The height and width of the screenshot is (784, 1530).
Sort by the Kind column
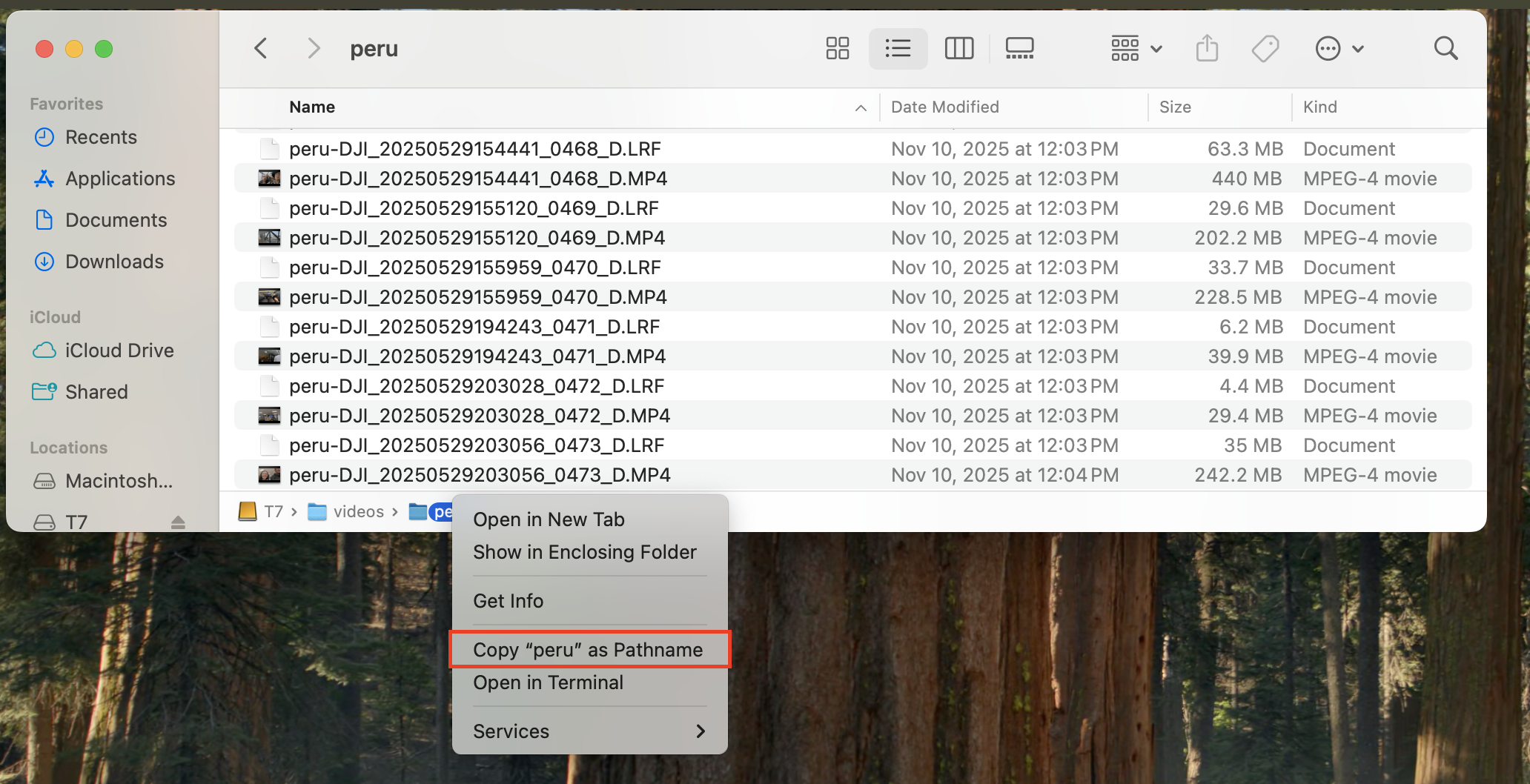click(1320, 107)
